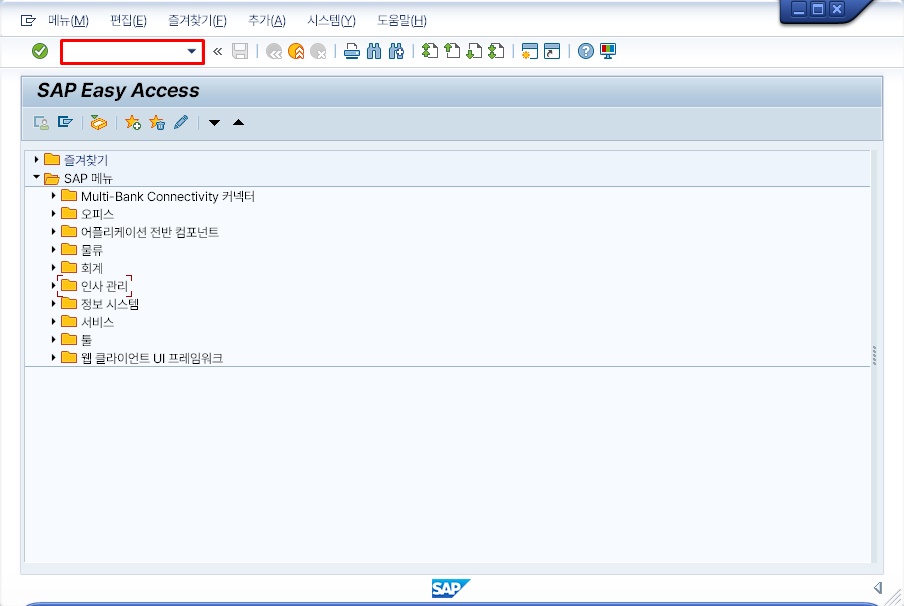Viewport: 904px width, 606px height.
Task: Jump to First Page icon
Action: 430,51
